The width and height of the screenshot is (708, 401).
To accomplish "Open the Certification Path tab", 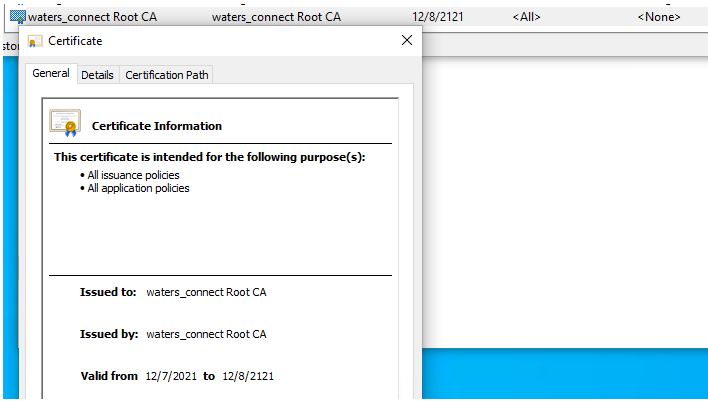I will 167,75.
